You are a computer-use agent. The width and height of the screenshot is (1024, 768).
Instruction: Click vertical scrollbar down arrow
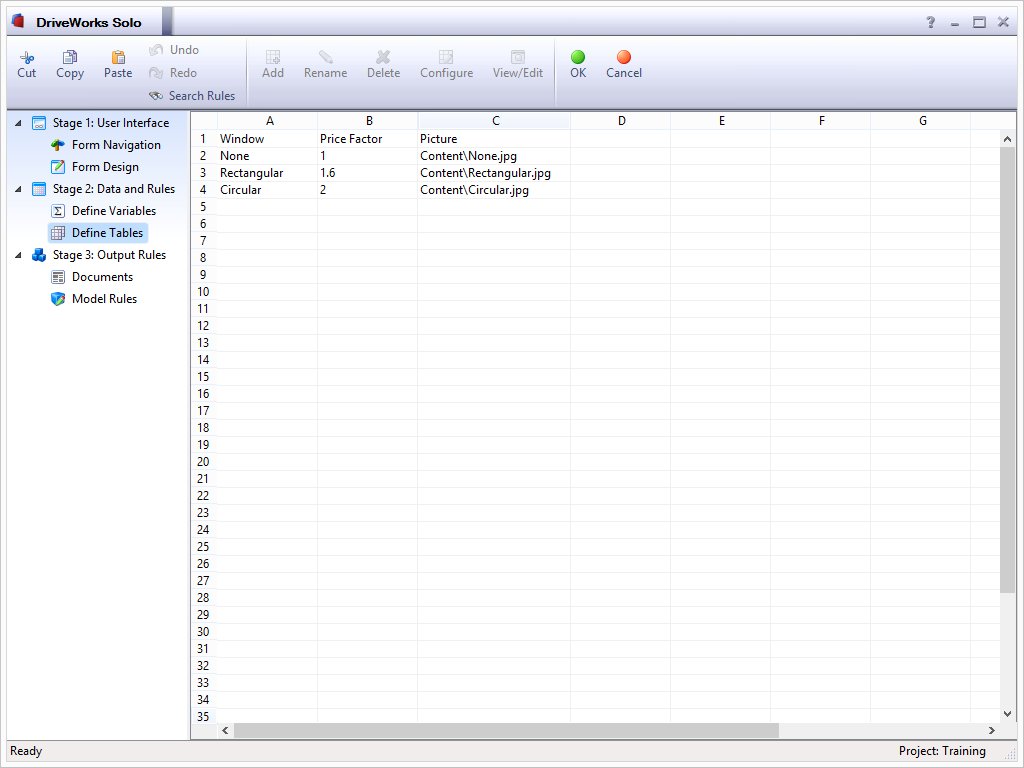click(1007, 714)
